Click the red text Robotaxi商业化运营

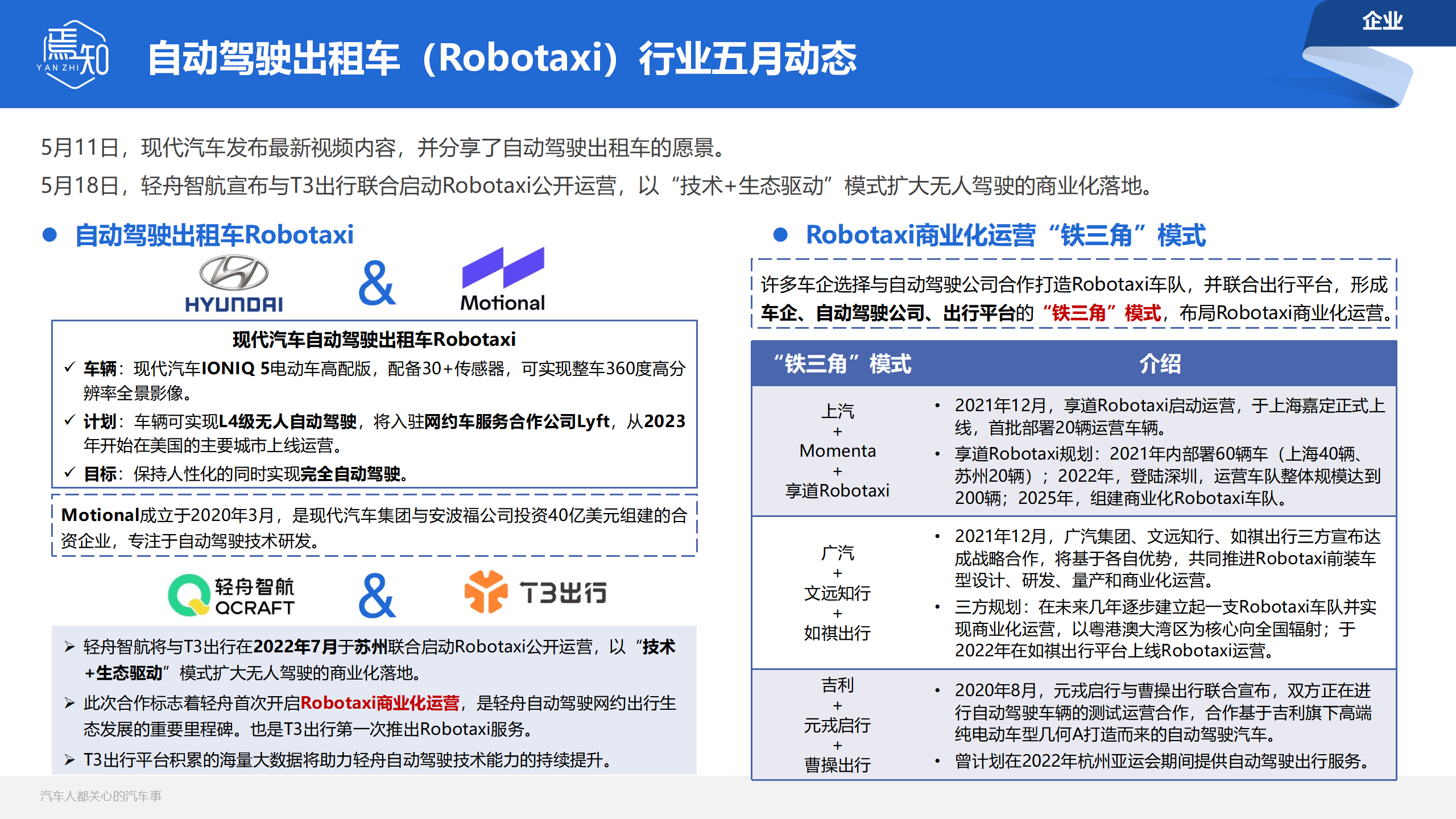click(x=380, y=704)
